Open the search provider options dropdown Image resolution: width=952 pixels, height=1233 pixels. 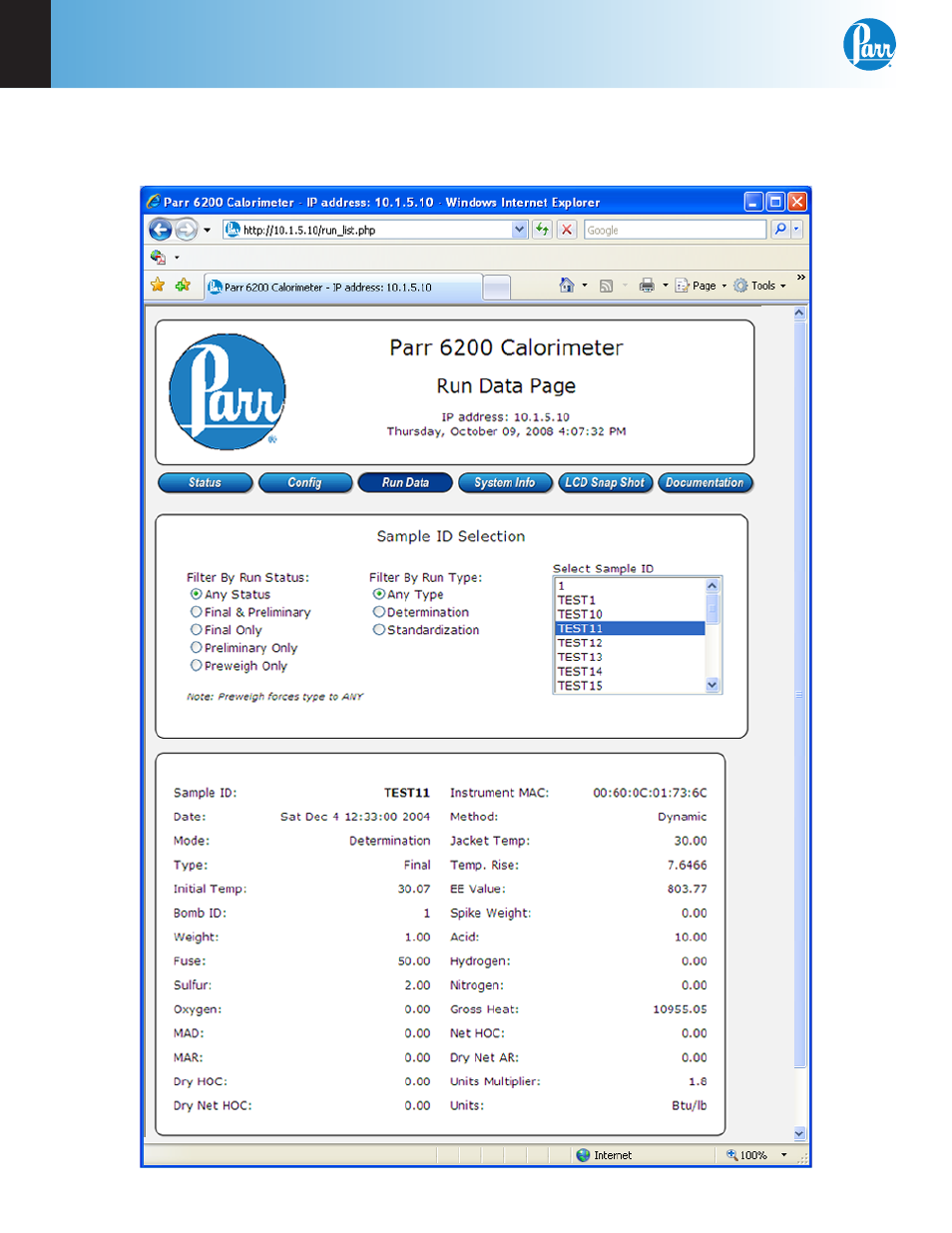(x=796, y=230)
